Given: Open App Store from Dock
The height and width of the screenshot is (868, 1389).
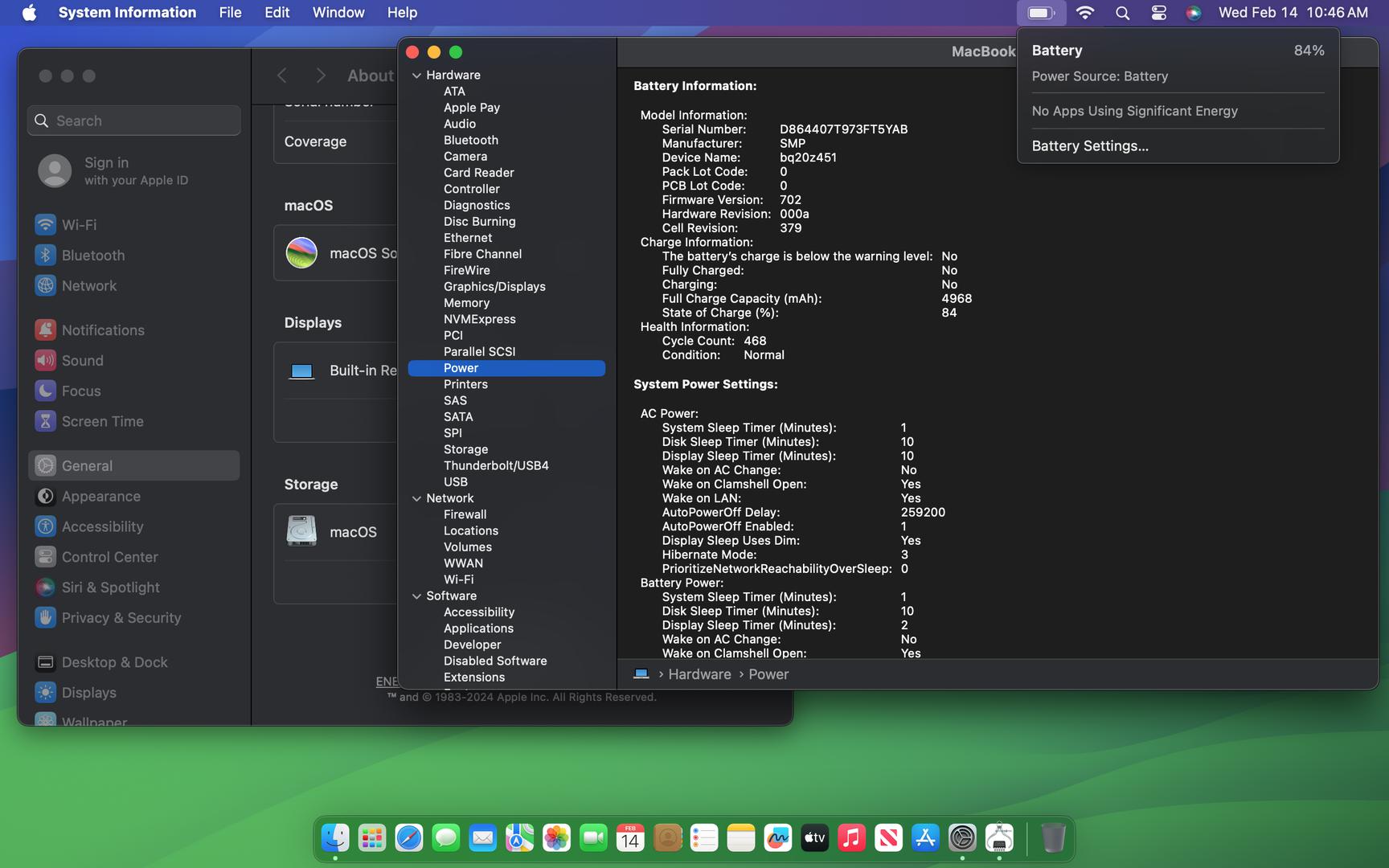Looking at the screenshot, I should coord(925,838).
